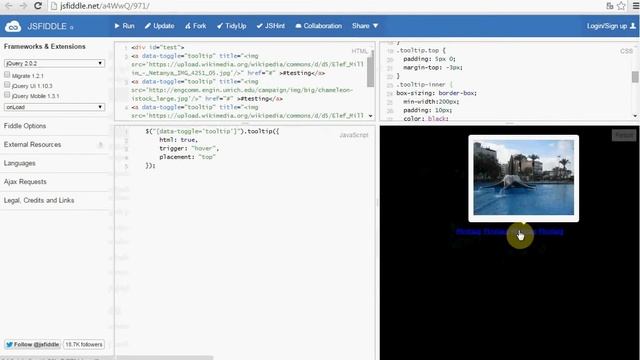Click the Frameworks & Extensions heading
Image resolution: width=640 pixels, height=360 pixels.
coord(44,47)
